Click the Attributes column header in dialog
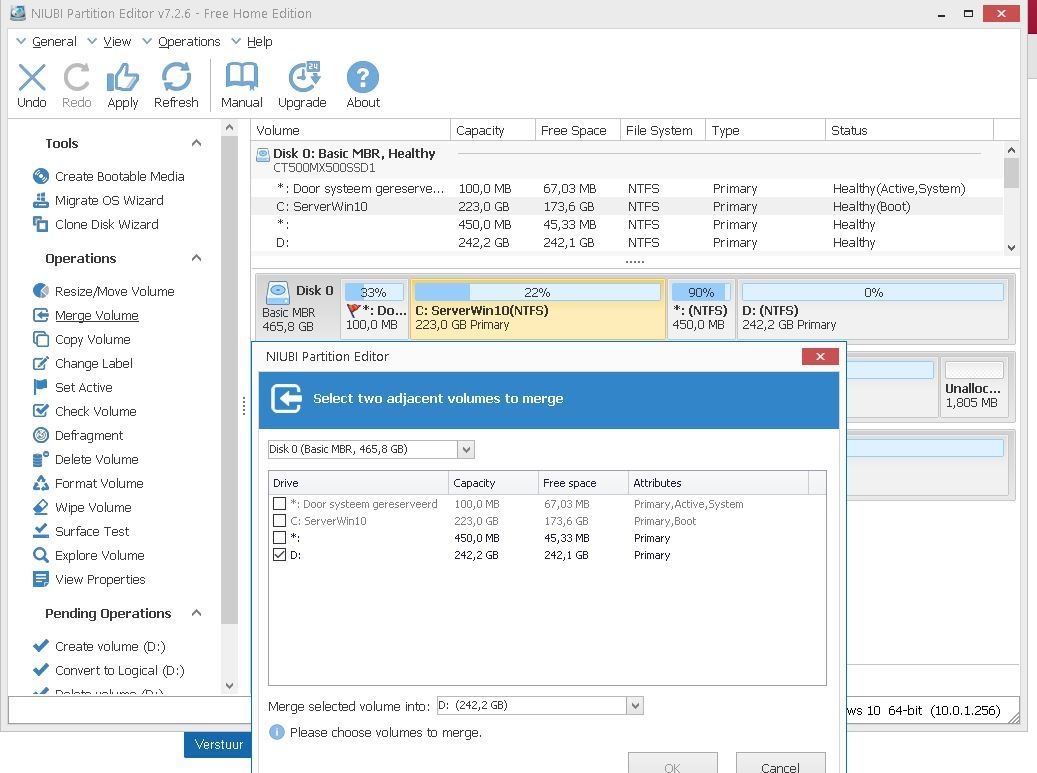The image size is (1037, 773). coord(718,483)
